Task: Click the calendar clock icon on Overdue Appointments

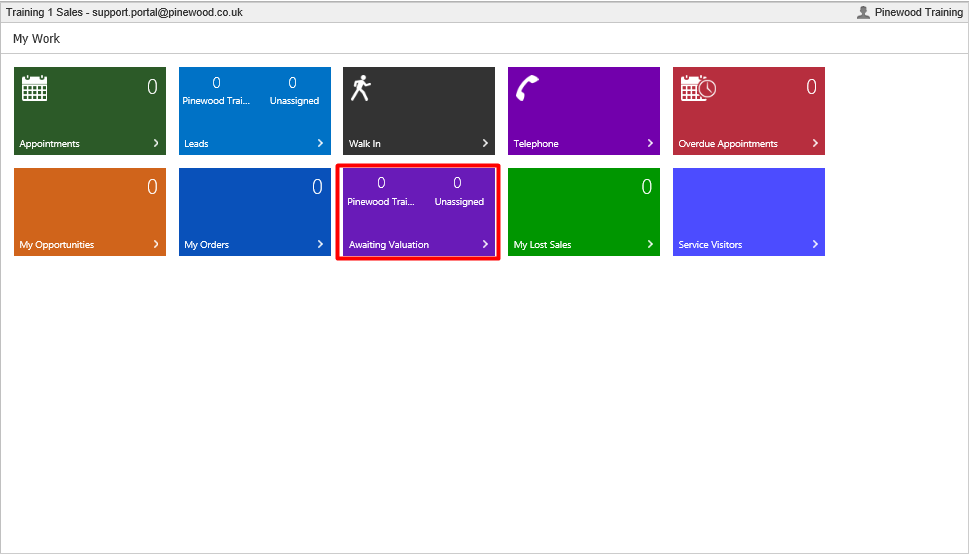Action: (x=698, y=88)
